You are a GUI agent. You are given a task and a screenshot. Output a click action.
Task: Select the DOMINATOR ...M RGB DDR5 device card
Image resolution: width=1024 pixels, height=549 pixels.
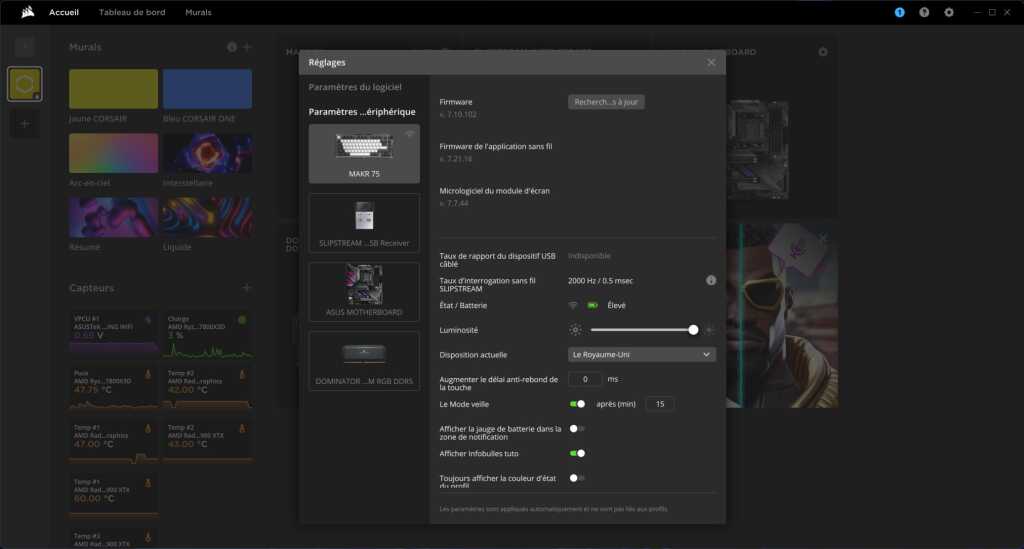click(x=364, y=361)
